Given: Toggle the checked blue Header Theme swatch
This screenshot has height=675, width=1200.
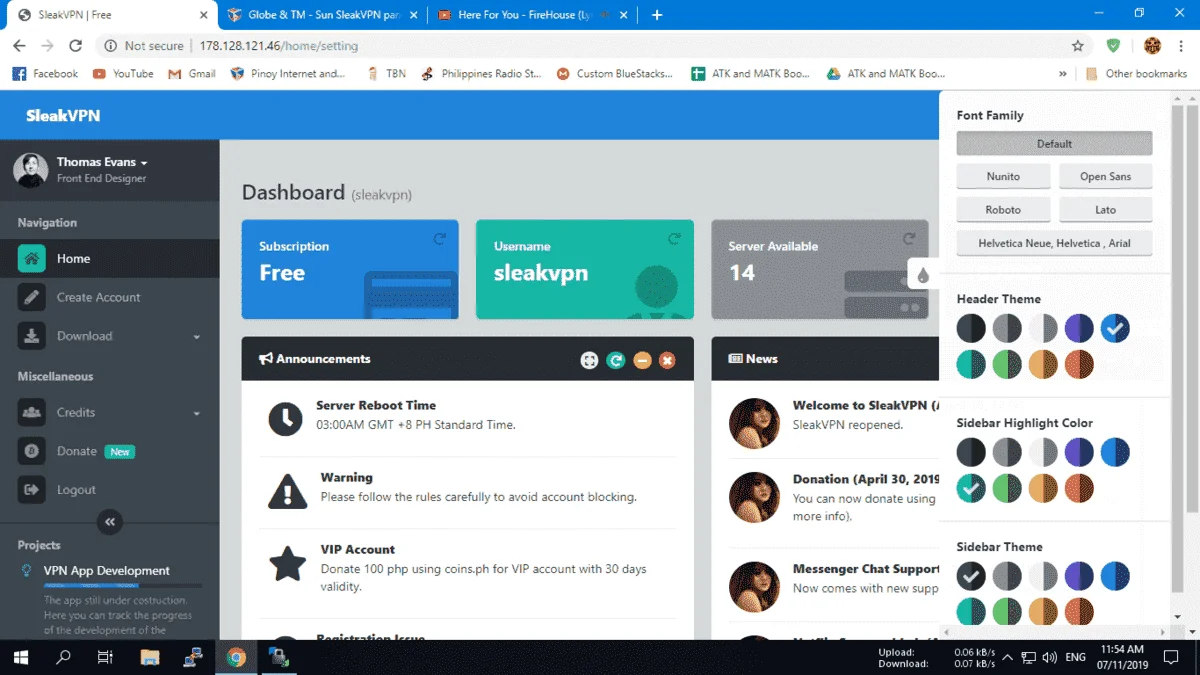Looking at the screenshot, I should (x=1115, y=328).
